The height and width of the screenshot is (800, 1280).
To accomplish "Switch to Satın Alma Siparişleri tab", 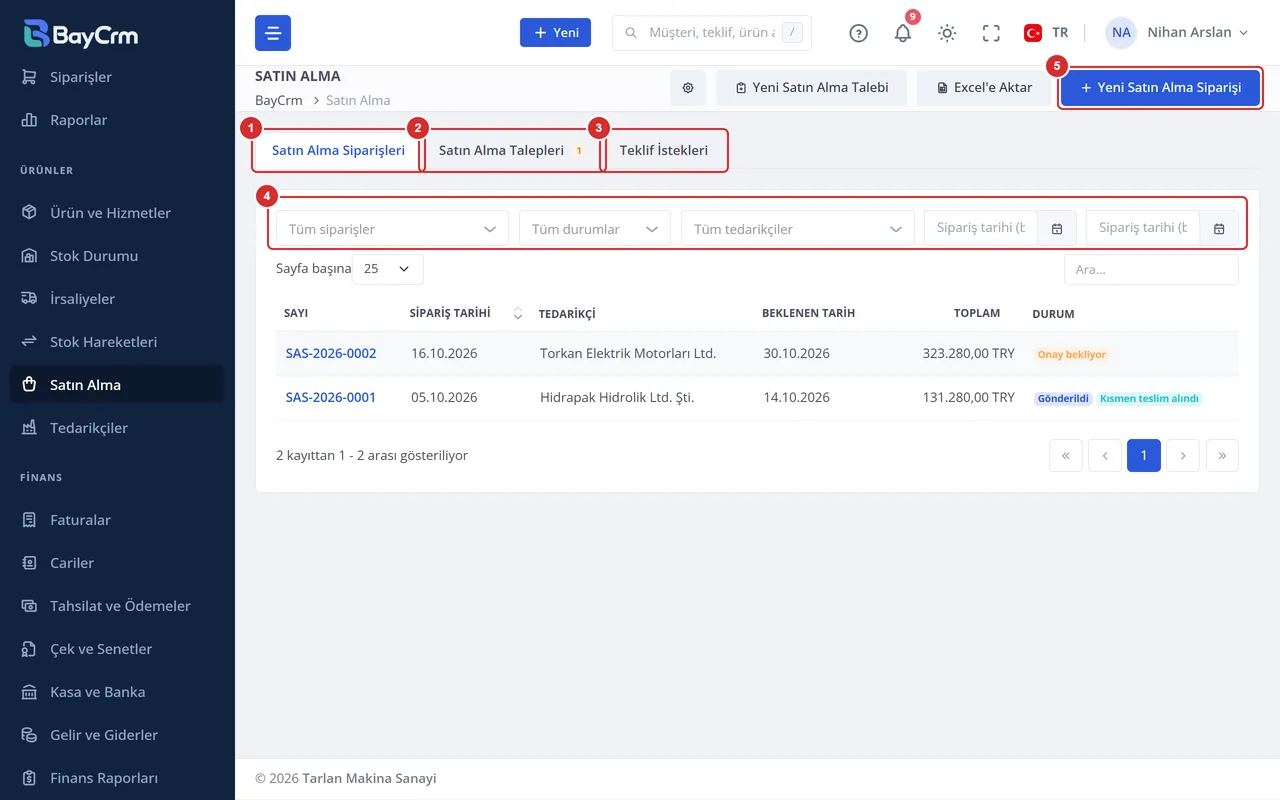I will 338,151.
